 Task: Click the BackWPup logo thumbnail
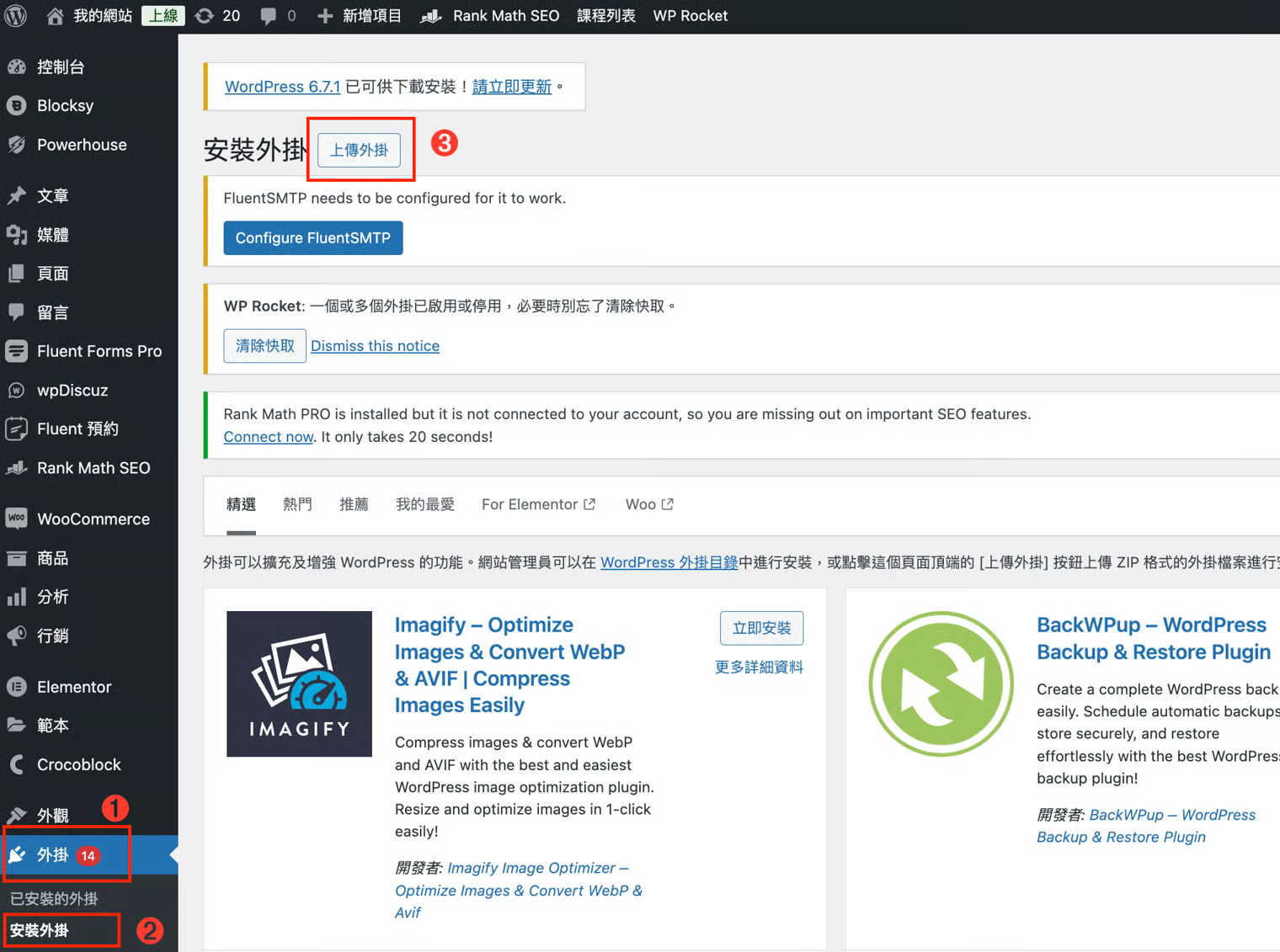pos(941,683)
